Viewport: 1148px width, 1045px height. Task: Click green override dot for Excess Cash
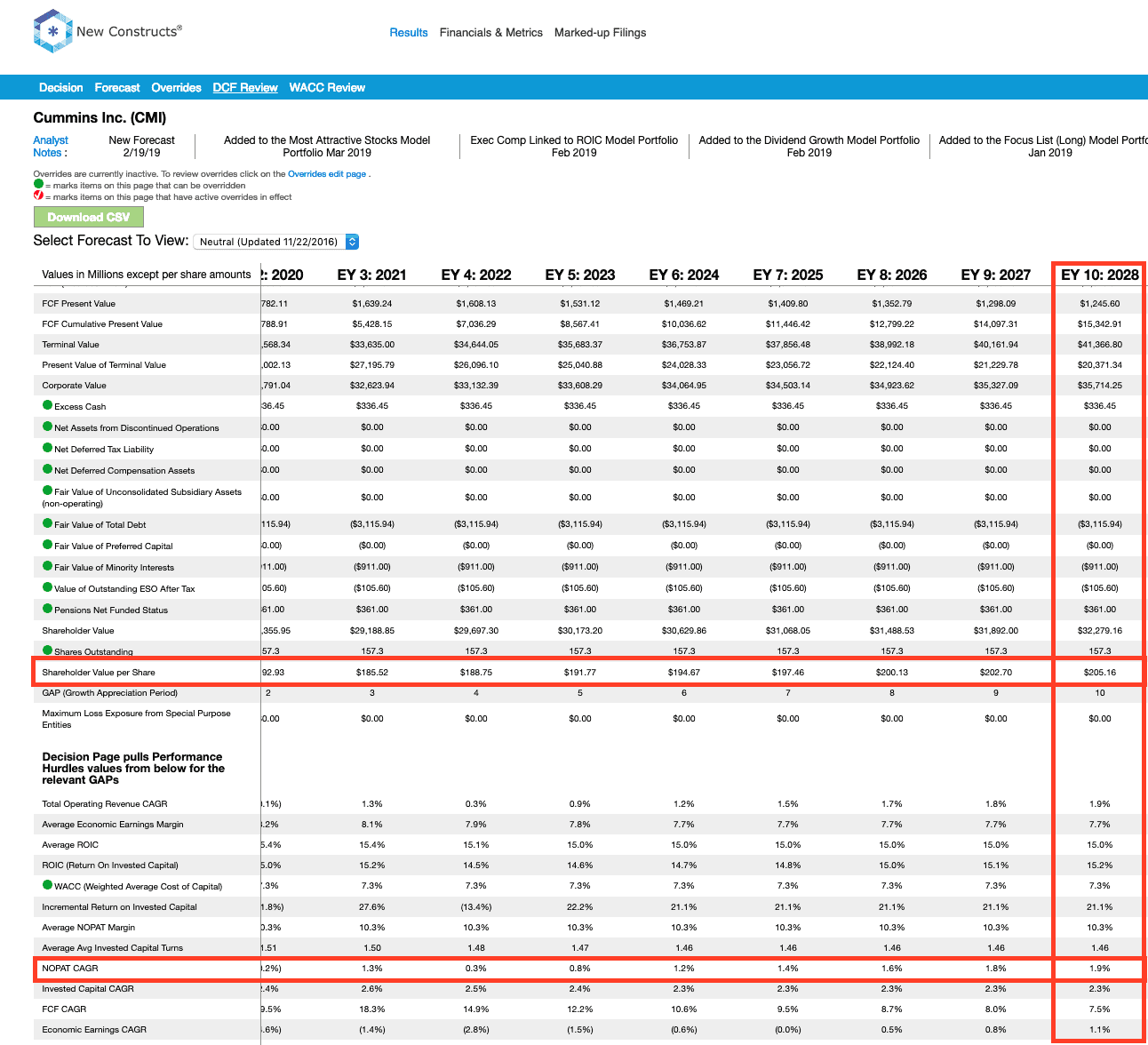point(48,405)
